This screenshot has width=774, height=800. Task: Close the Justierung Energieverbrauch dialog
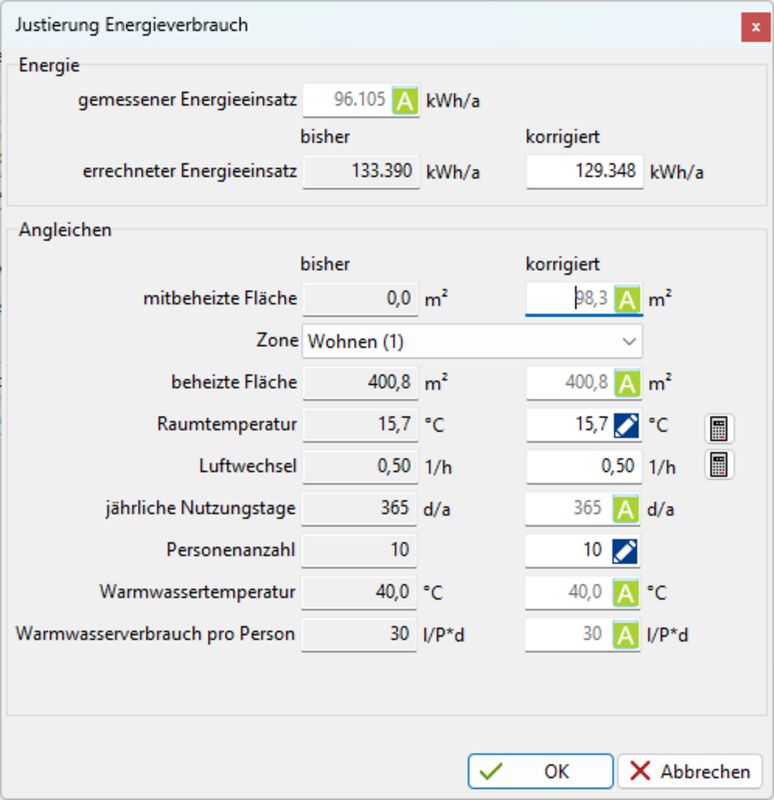click(753, 27)
